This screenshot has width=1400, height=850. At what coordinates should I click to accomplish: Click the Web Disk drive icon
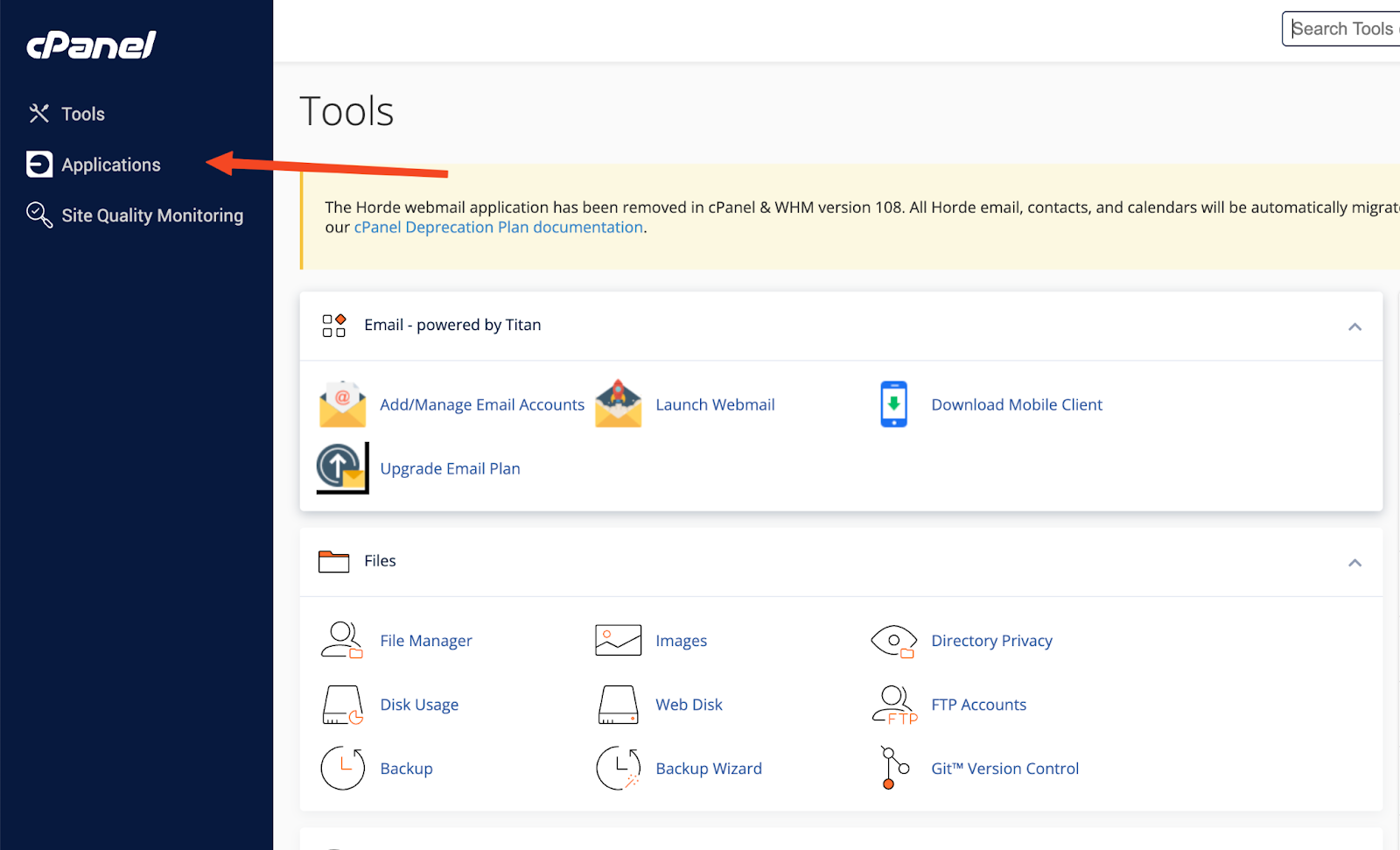[x=619, y=705]
